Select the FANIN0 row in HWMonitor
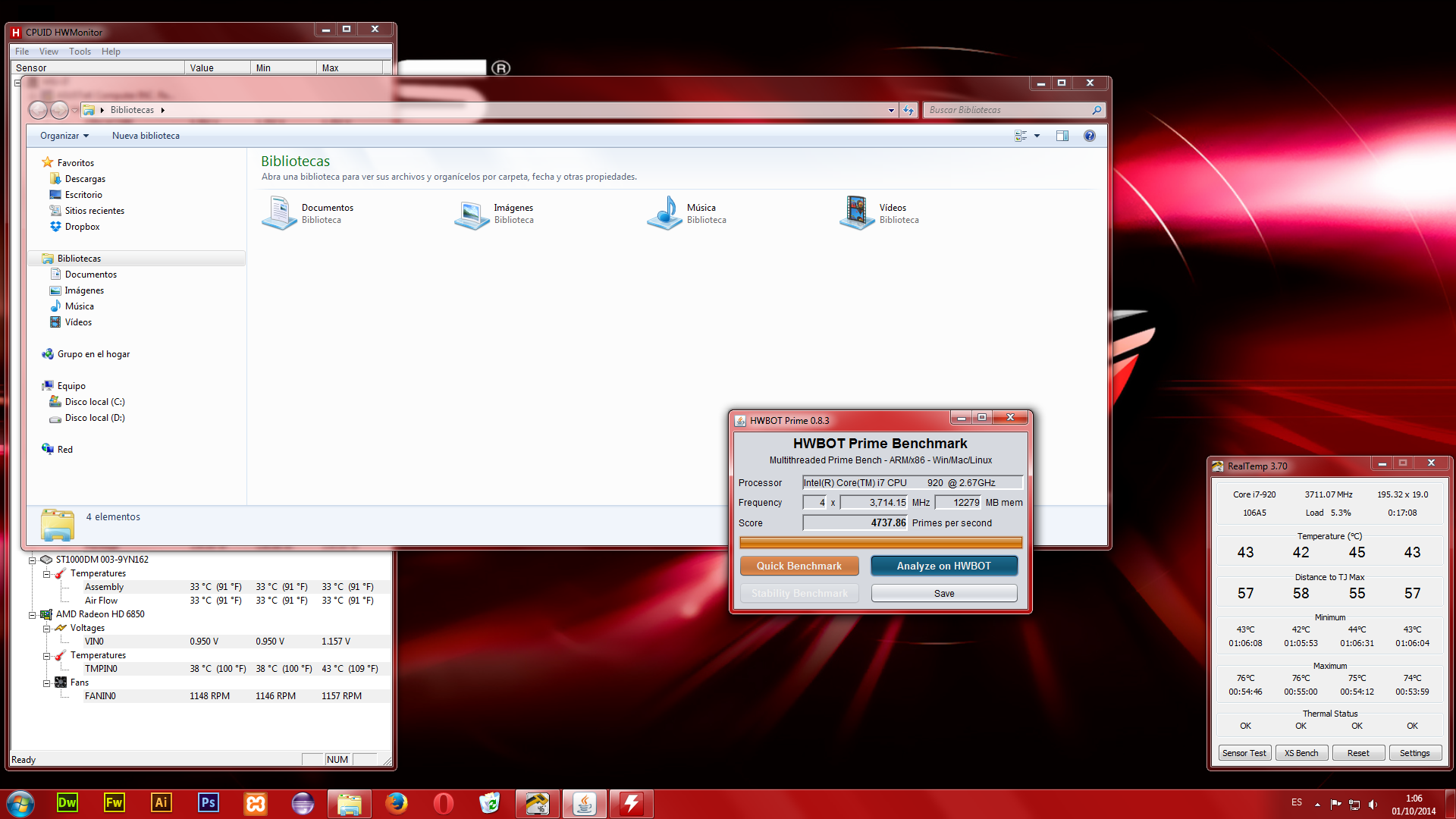Image resolution: width=1456 pixels, height=819 pixels. tap(237, 696)
